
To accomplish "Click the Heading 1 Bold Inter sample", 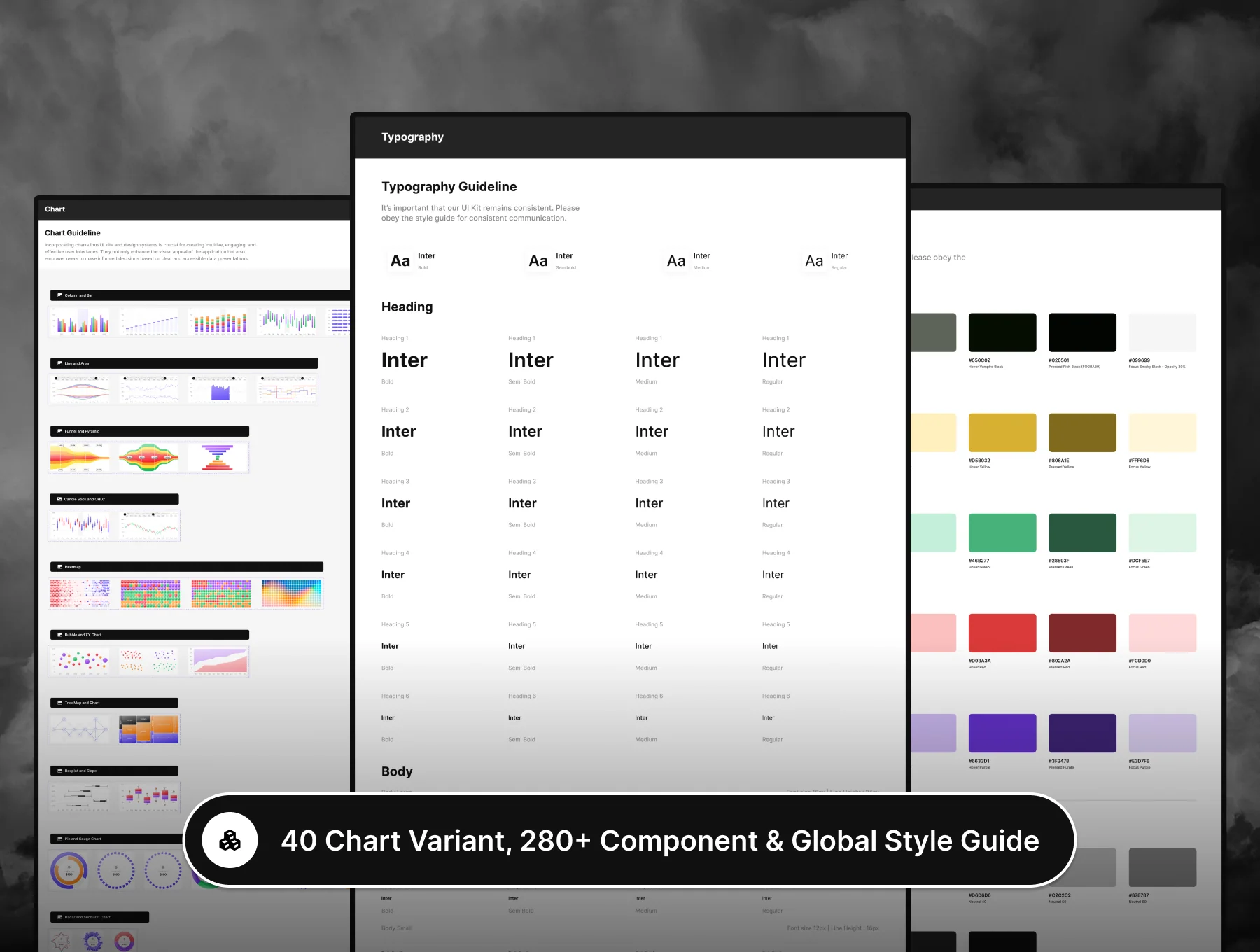I will pyautogui.click(x=405, y=360).
